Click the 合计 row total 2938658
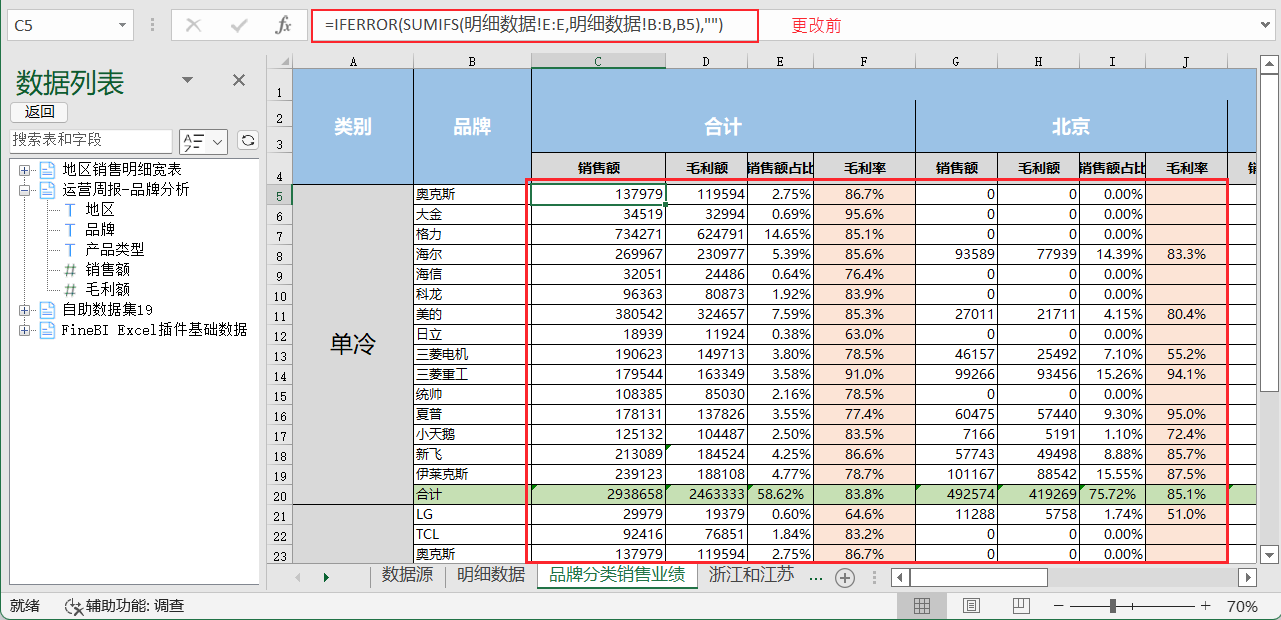The image size is (1281, 620). pyautogui.click(x=598, y=494)
